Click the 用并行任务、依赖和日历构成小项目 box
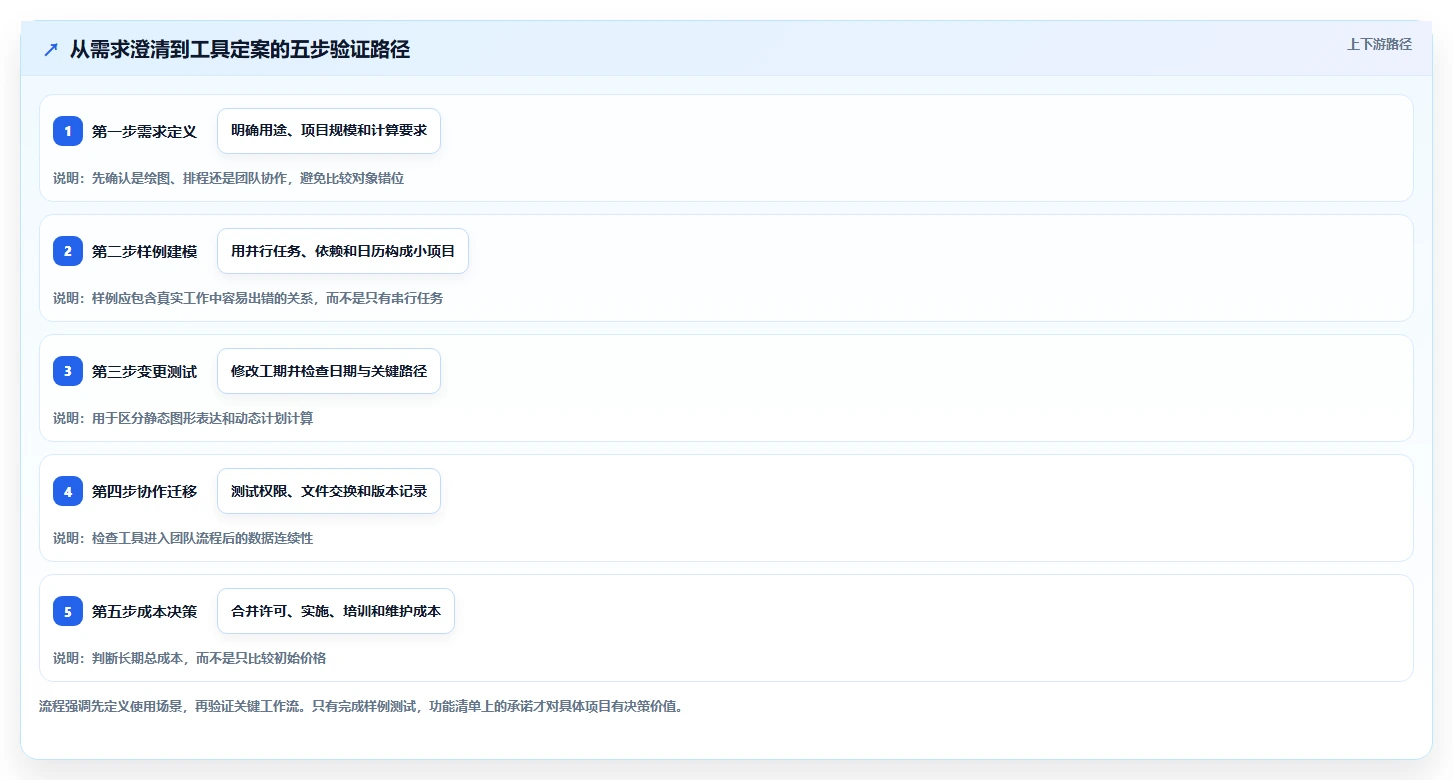The height and width of the screenshot is (780, 1453). (343, 251)
